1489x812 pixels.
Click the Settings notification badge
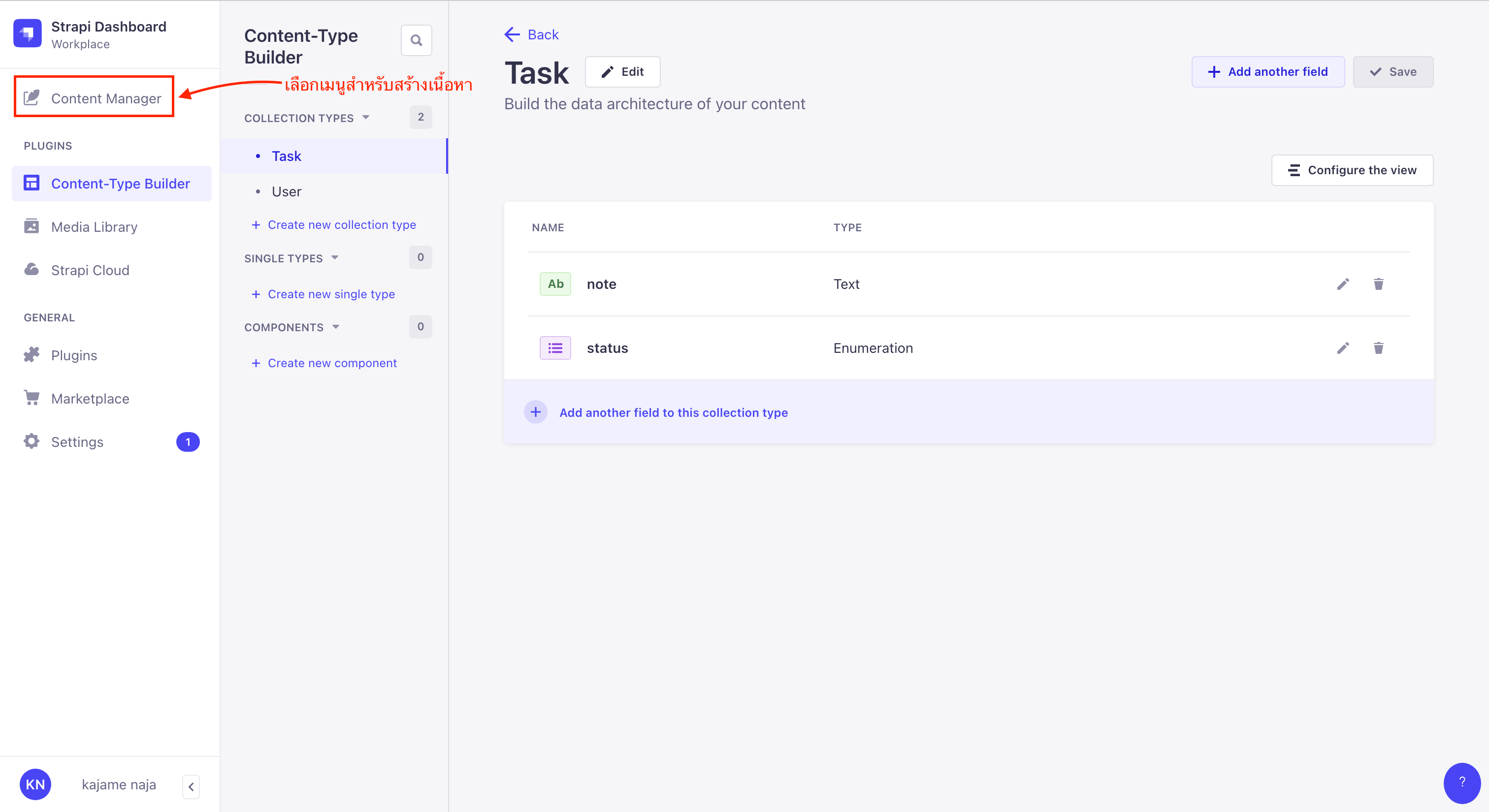click(x=188, y=442)
